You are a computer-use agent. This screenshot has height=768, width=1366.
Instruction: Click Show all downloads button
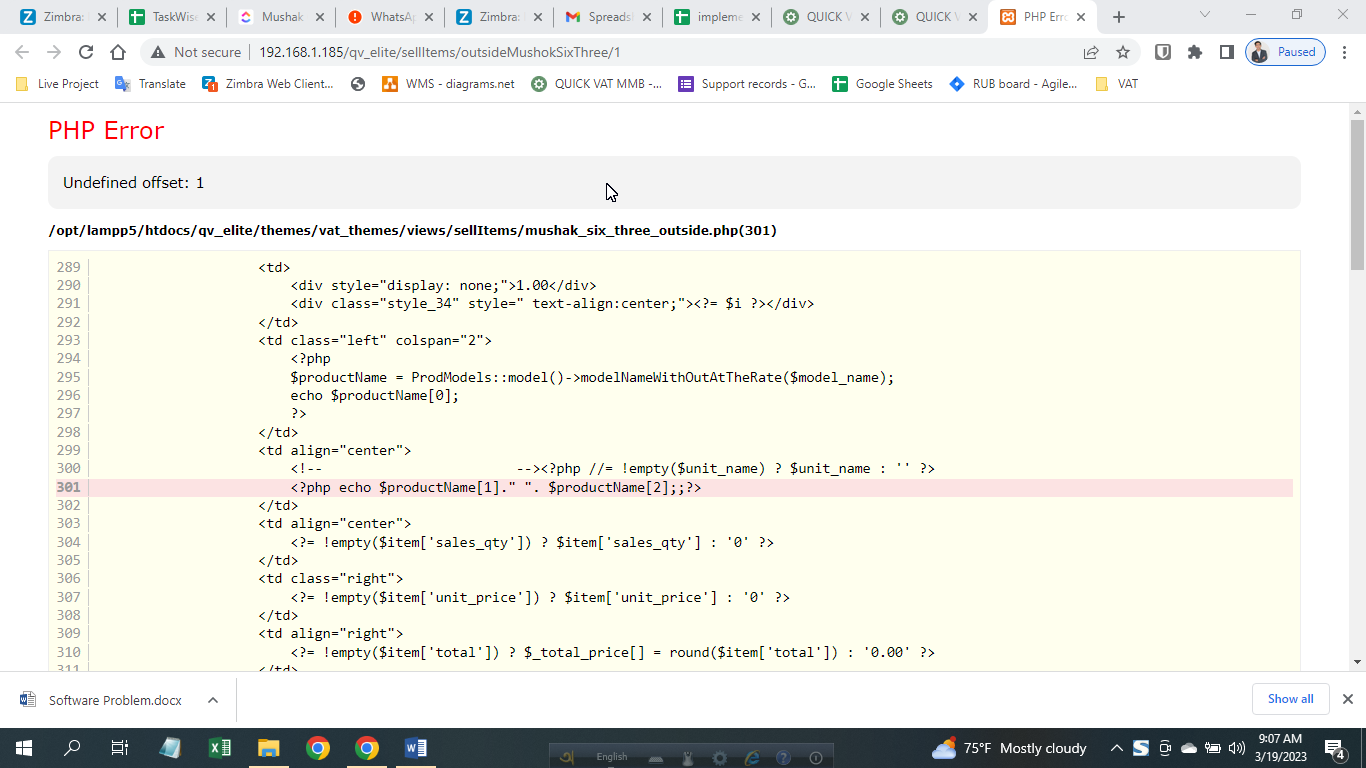click(x=1290, y=699)
